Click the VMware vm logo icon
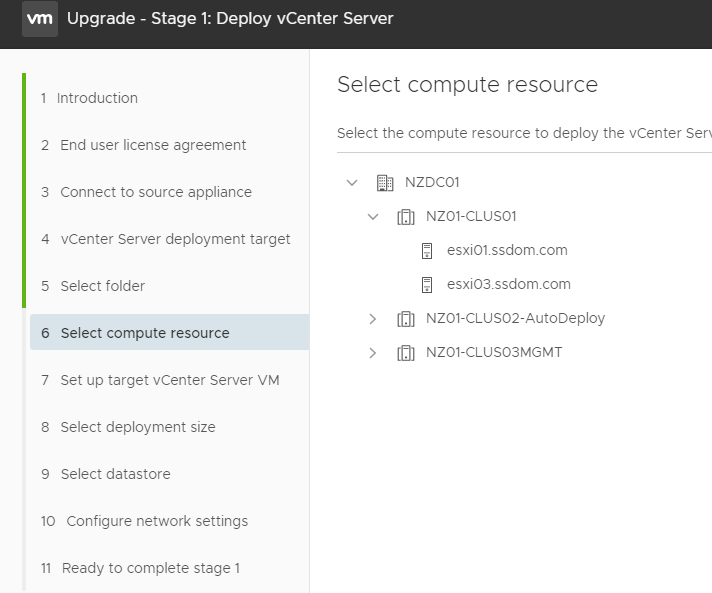This screenshot has width=712, height=593. [x=40, y=19]
